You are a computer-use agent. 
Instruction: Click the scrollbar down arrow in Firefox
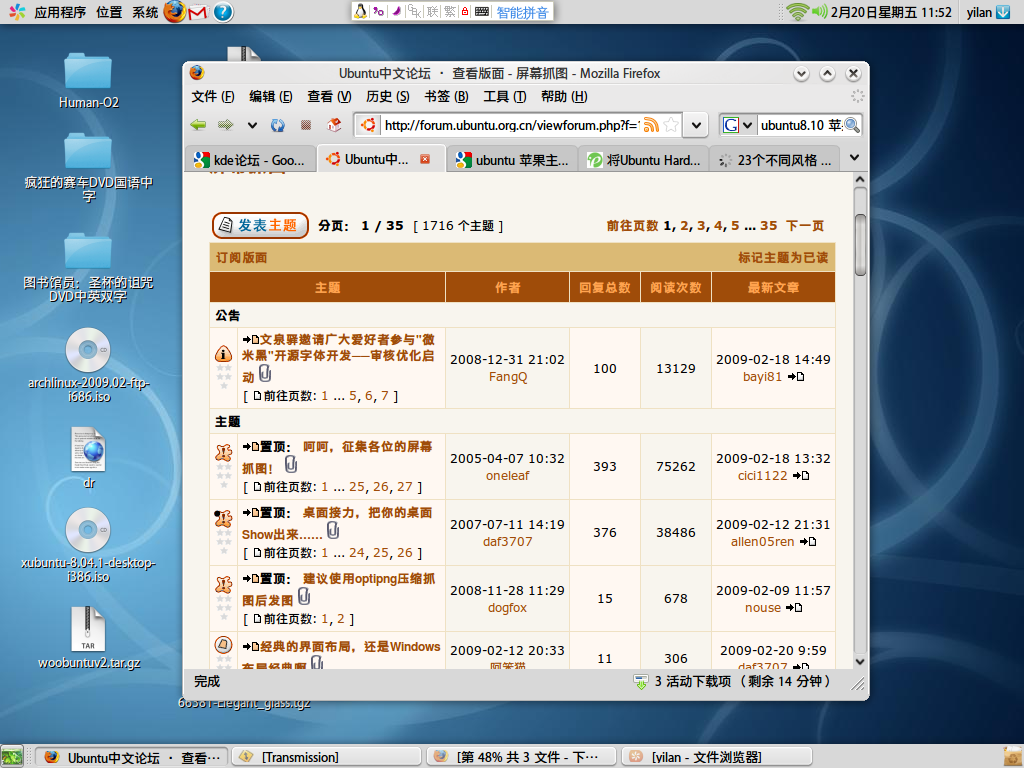(860, 662)
